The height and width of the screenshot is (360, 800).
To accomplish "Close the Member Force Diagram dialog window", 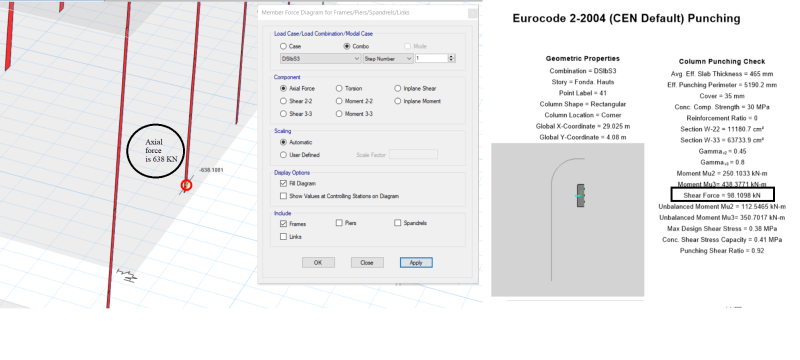I will pos(472,13).
